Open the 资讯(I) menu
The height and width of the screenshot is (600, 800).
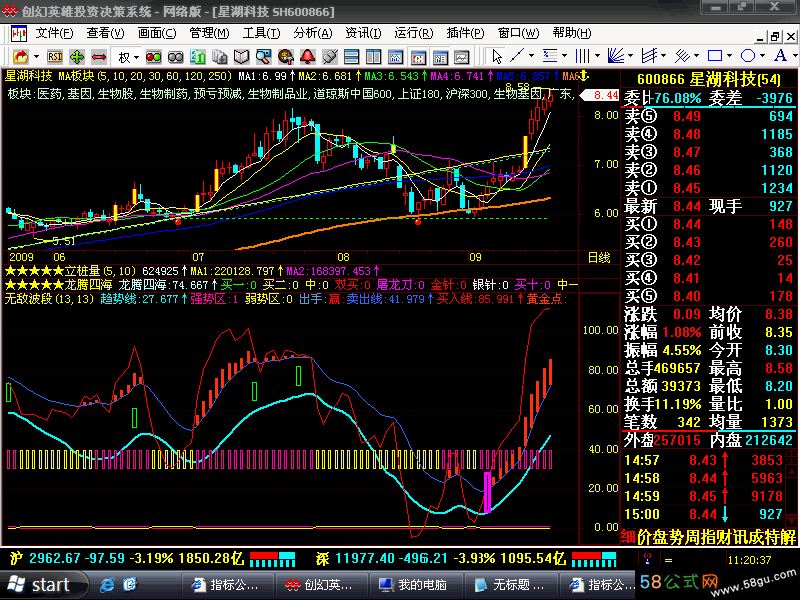point(363,34)
